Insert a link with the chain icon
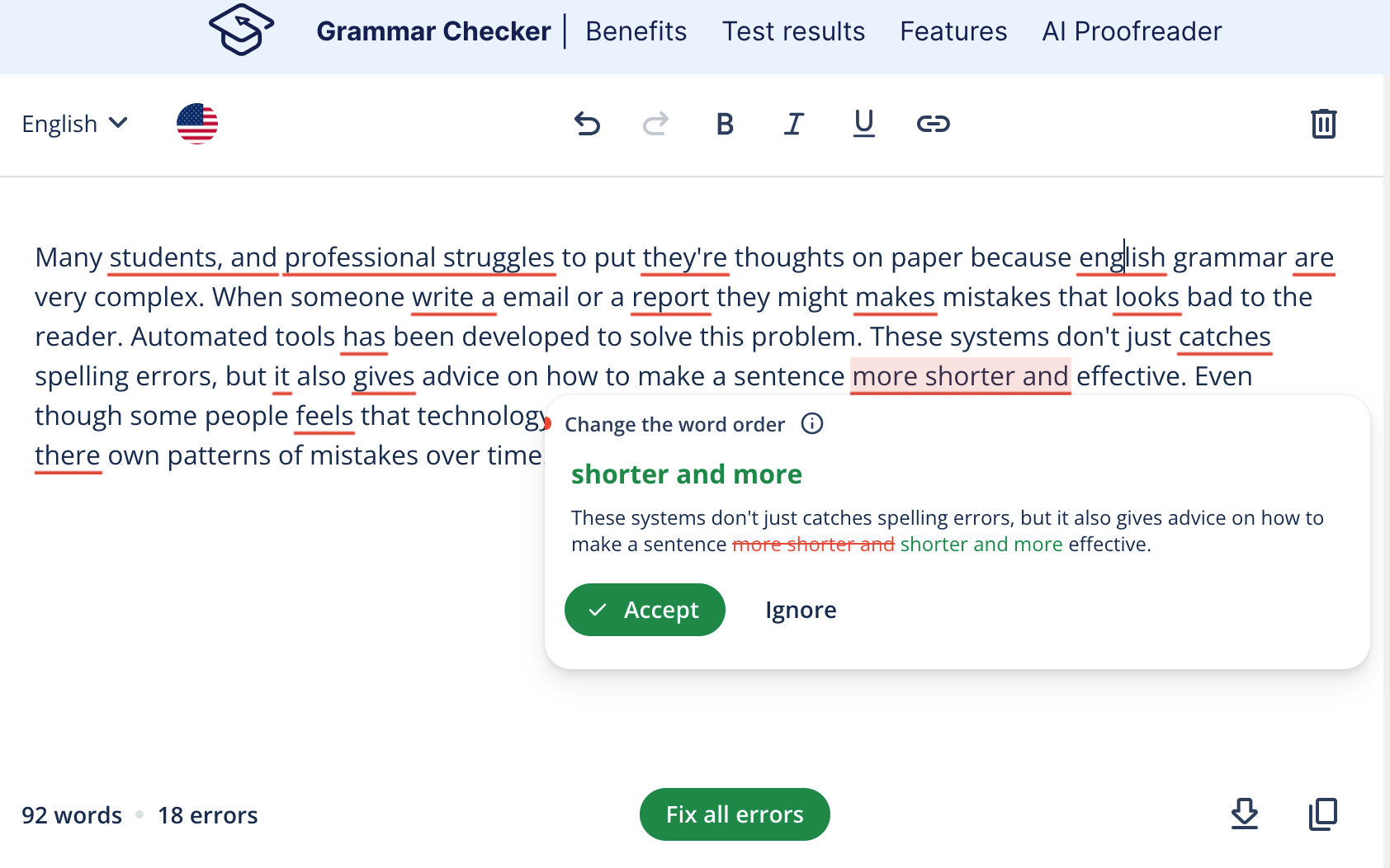The image size is (1390, 868). 934,124
